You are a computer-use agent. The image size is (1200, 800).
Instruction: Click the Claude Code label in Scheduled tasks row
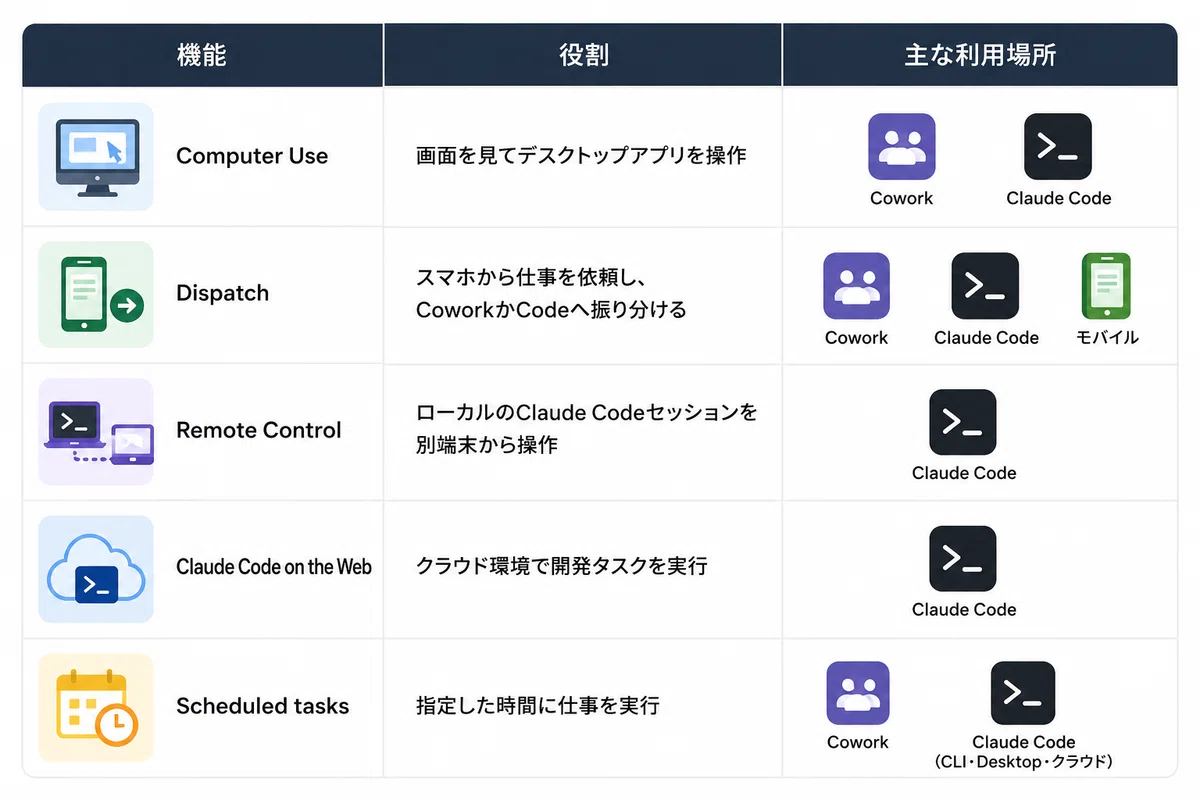click(x=1024, y=742)
